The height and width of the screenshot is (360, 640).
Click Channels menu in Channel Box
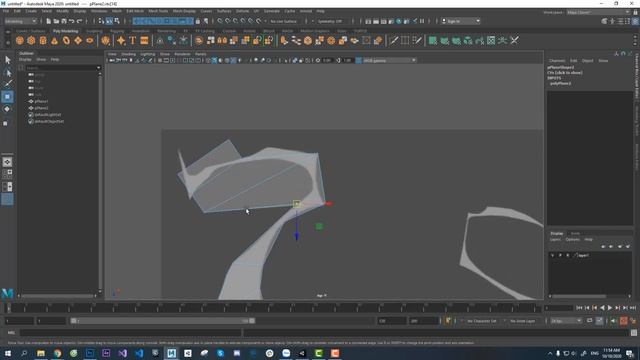(557, 60)
